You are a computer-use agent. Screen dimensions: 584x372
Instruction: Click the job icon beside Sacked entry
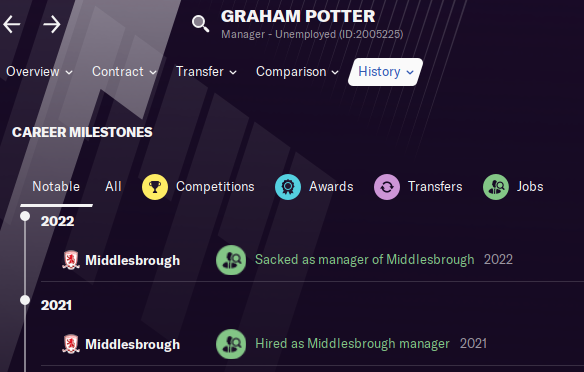231,260
